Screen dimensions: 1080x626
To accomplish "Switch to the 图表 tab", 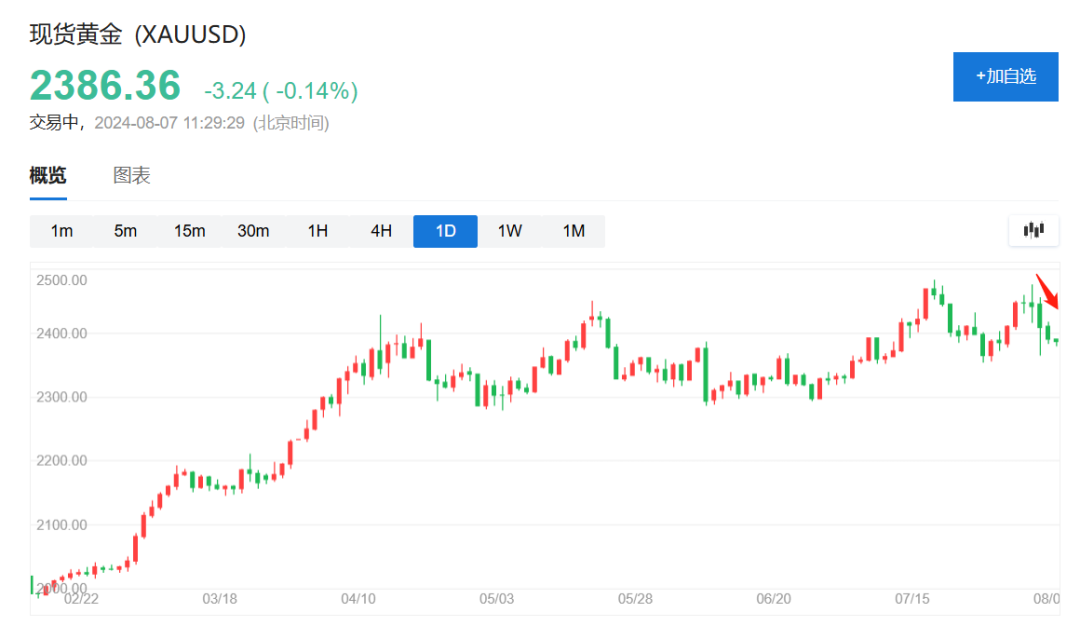I will 131,175.
